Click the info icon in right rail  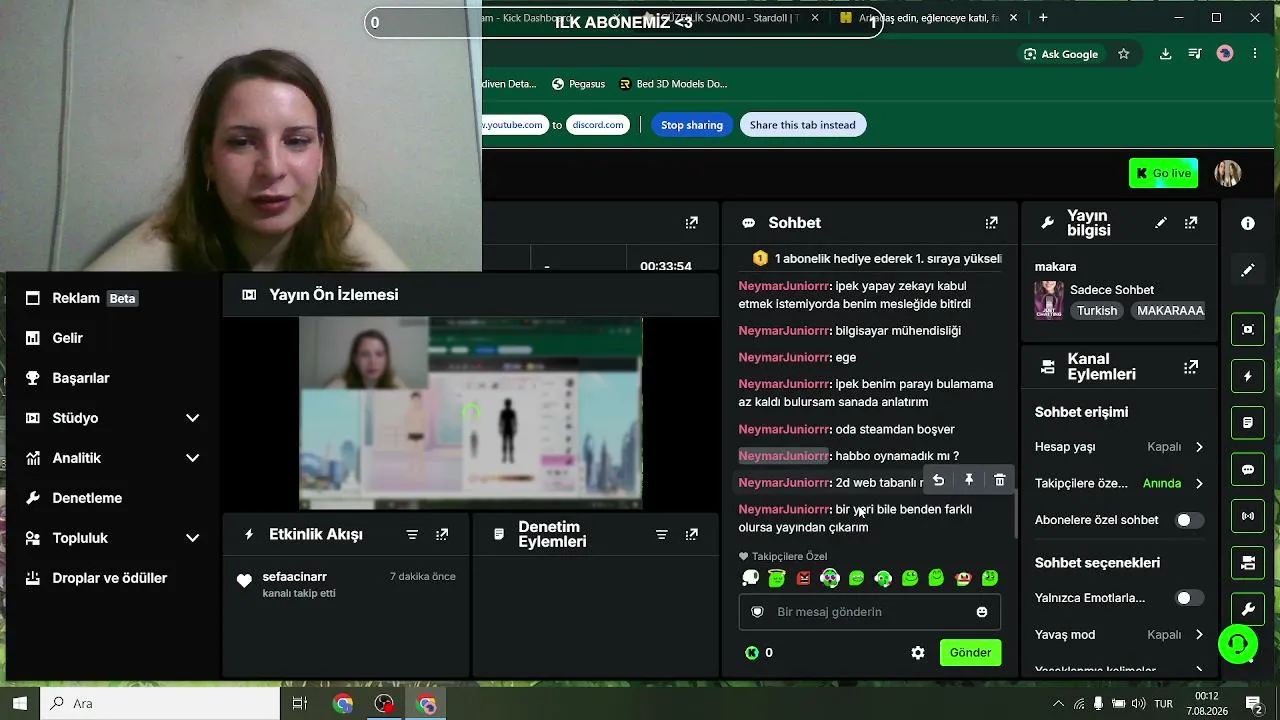coord(1248,223)
